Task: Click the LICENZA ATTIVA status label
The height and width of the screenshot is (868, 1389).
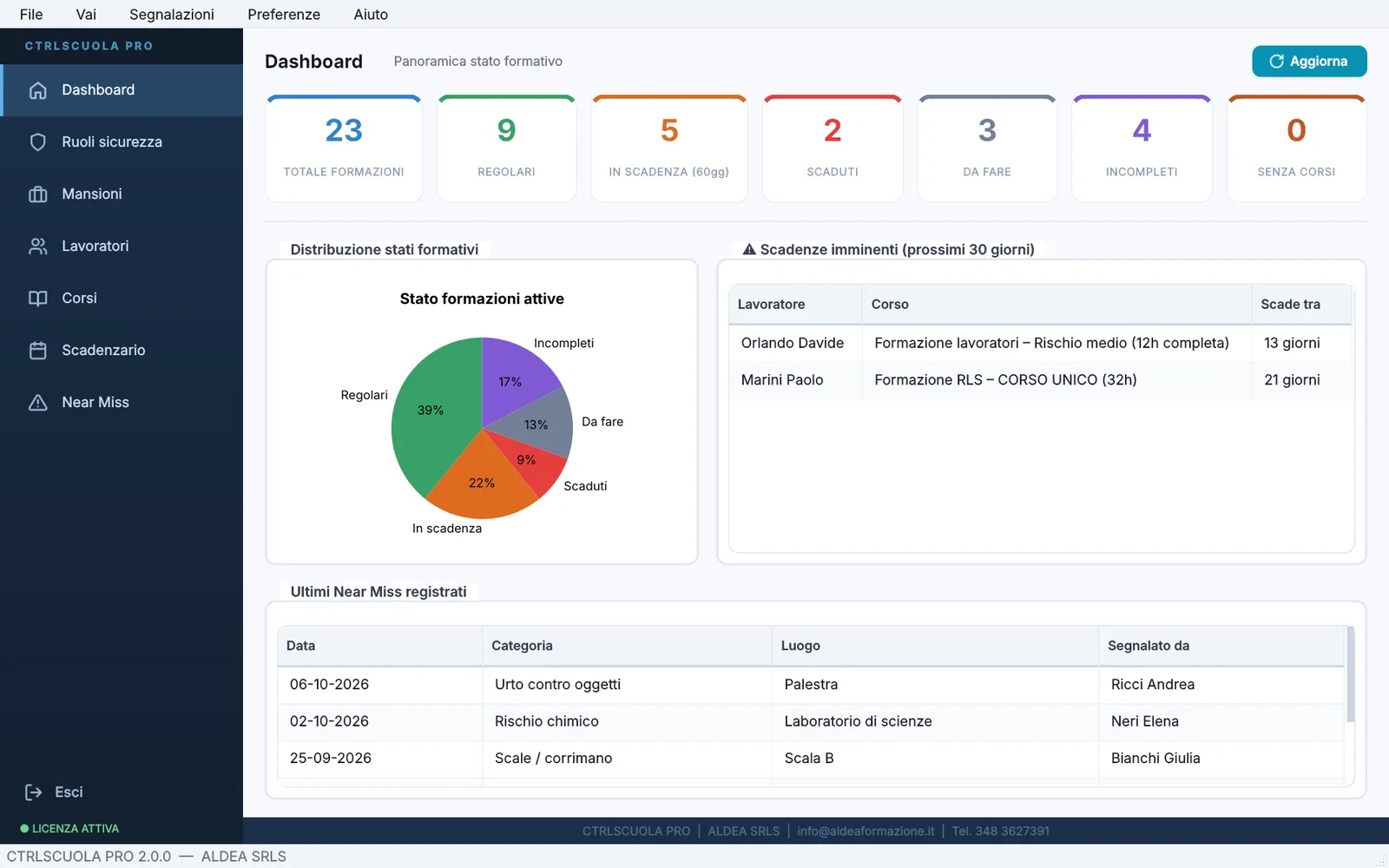Action: coord(76,829)
